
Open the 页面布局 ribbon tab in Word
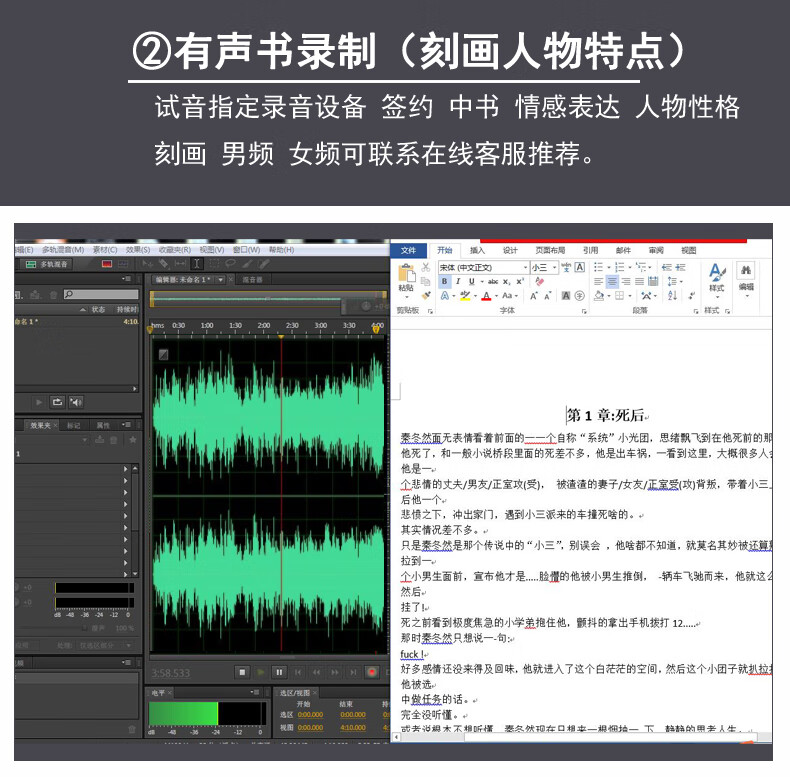[x=550, y=250]
